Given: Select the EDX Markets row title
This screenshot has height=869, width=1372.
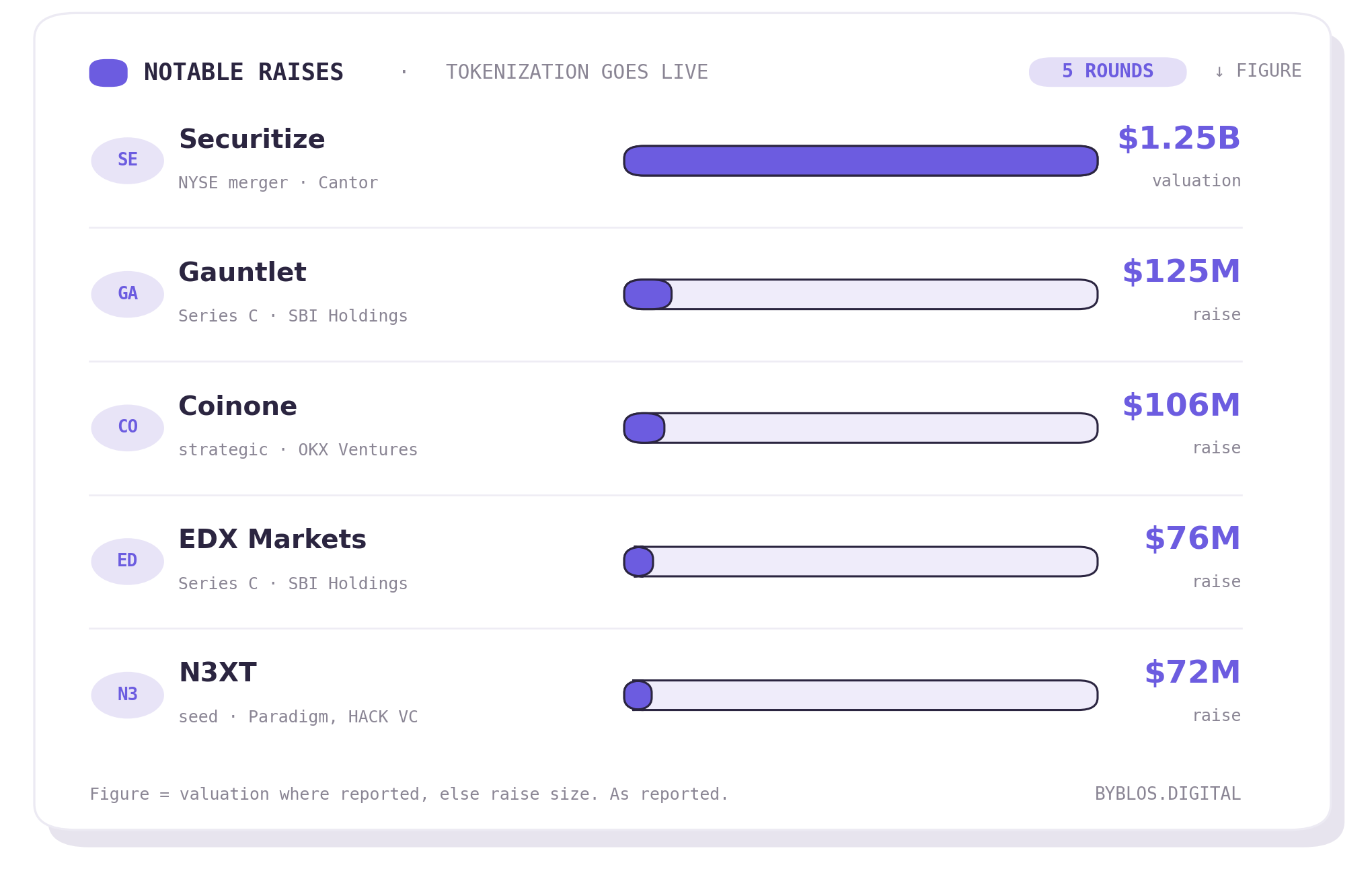Looking at the screenshot, I should click(x=272, y=539).
